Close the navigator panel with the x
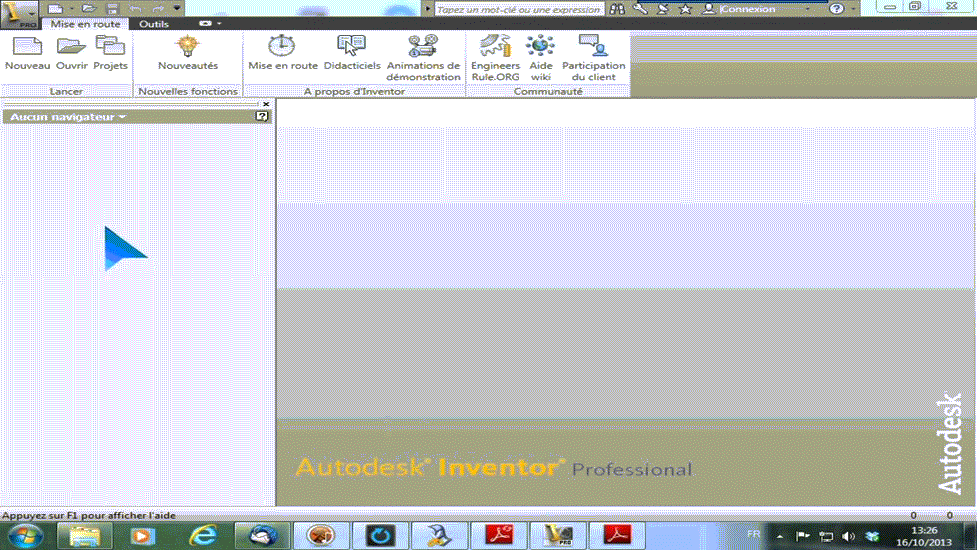 coord(266,104)
